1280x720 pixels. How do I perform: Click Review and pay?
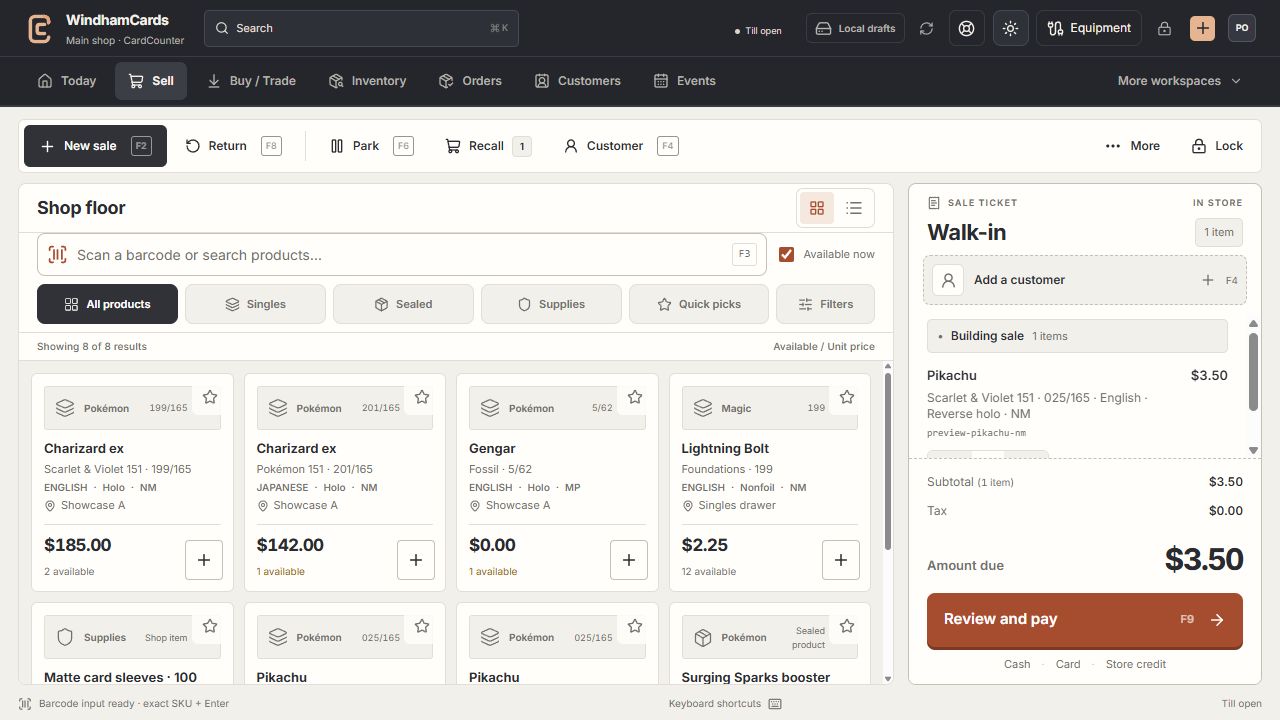coord(1085,620)
